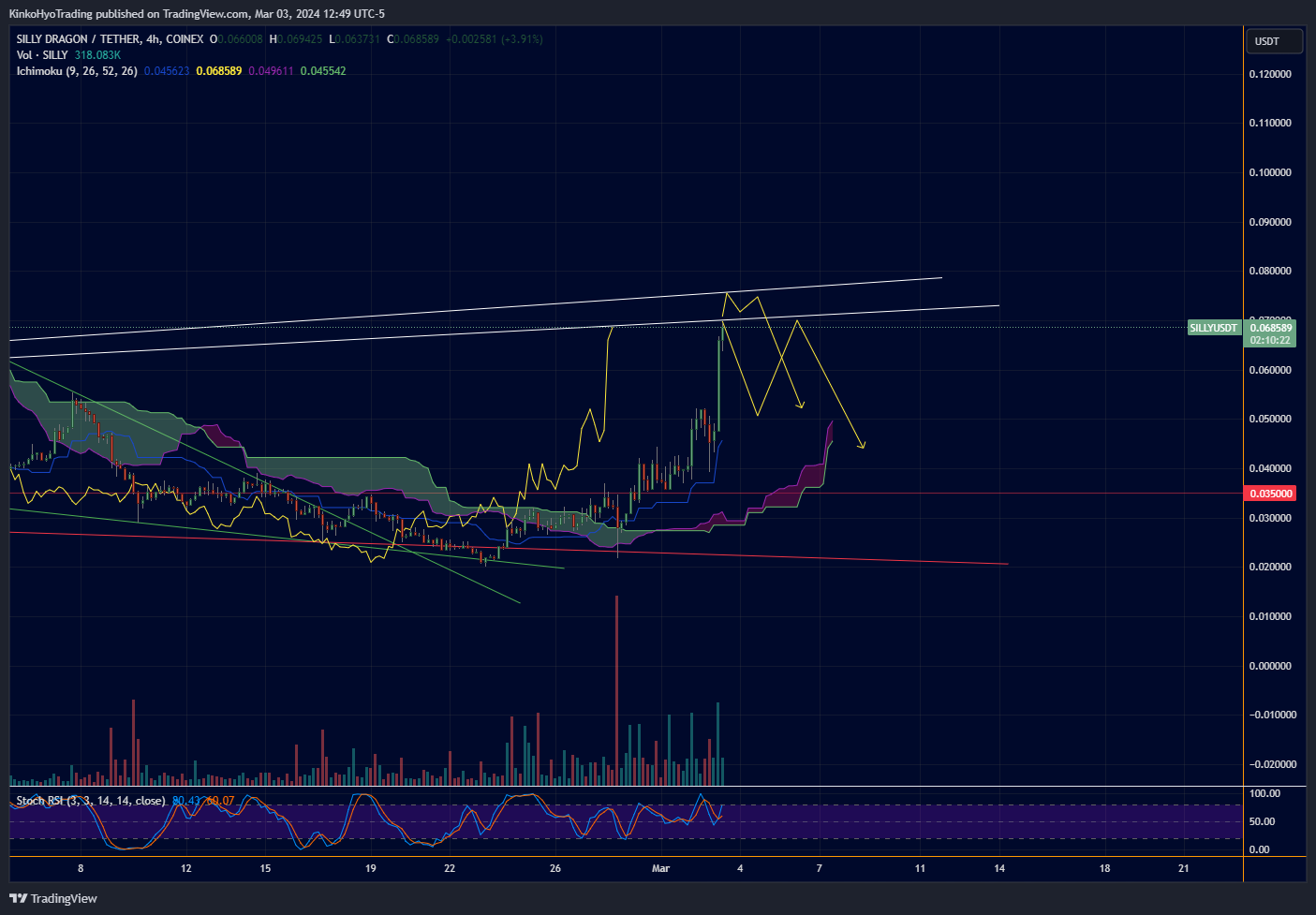Screen dimensions: 1316x915
Task: Click the 0.010000 price axis label
Action: pos(1270,616)
